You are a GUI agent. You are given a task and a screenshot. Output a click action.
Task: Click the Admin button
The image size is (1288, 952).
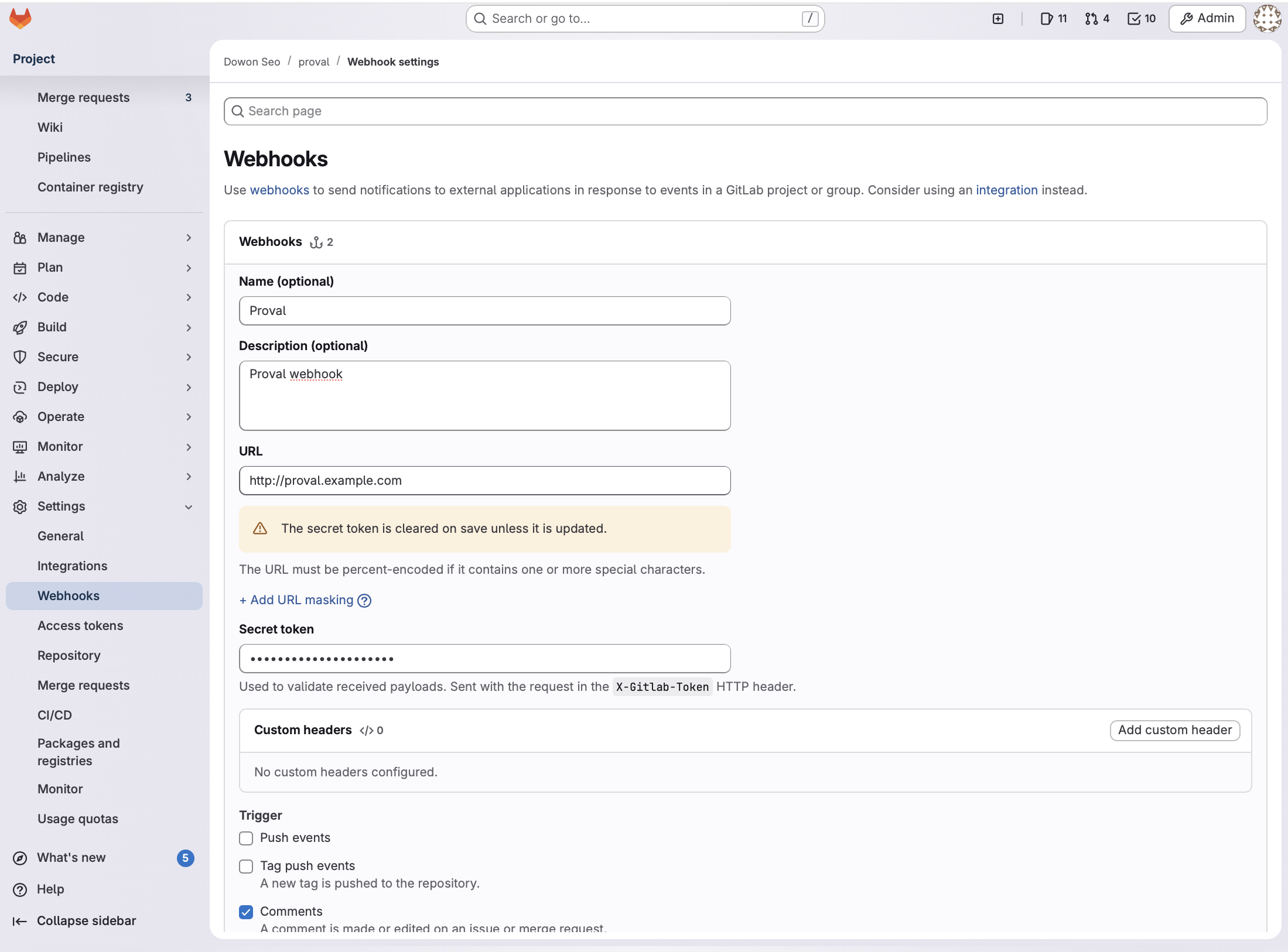1207,19
